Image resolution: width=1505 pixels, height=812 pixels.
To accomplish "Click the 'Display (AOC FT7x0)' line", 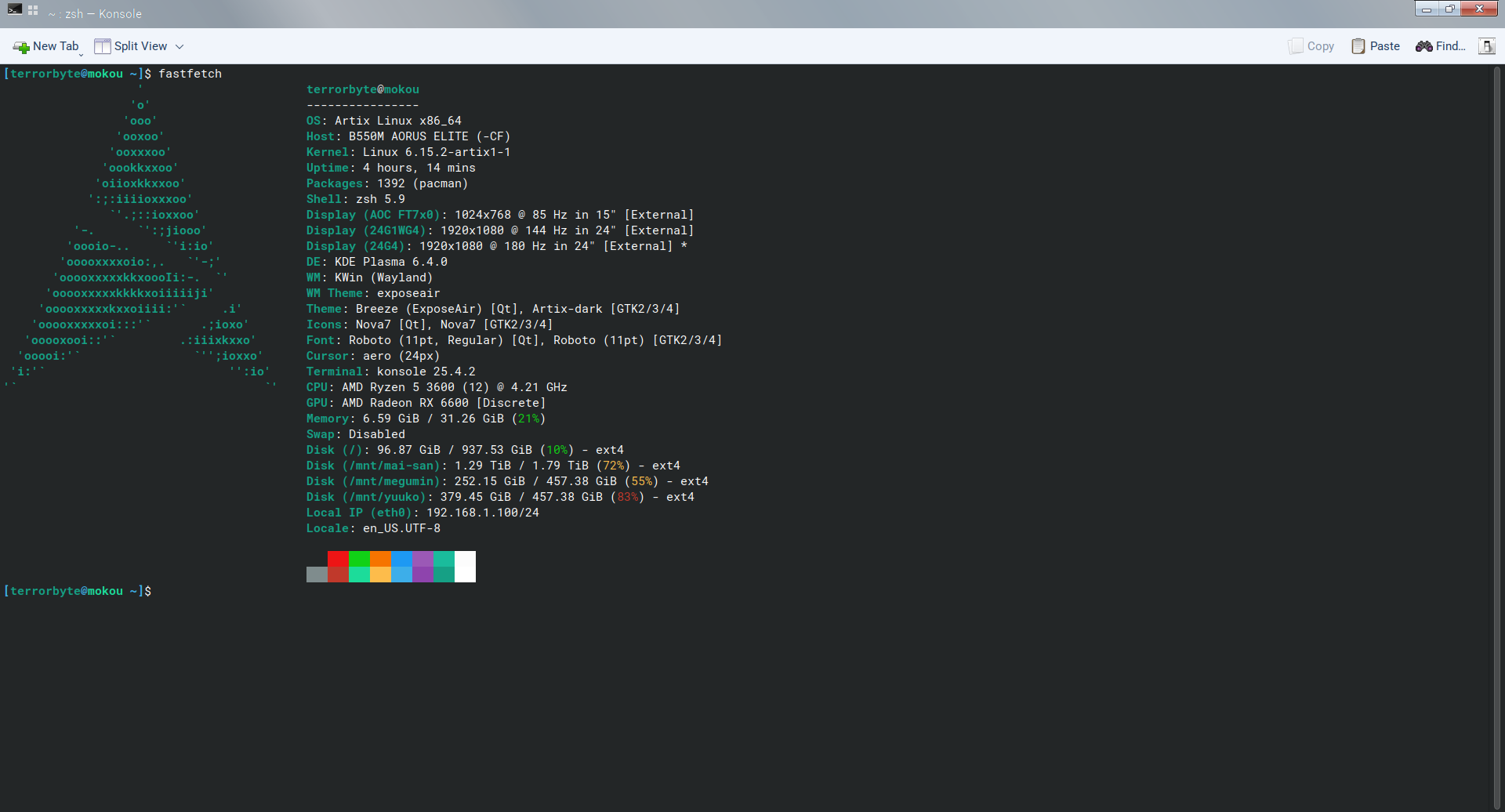I will (500, 215).
